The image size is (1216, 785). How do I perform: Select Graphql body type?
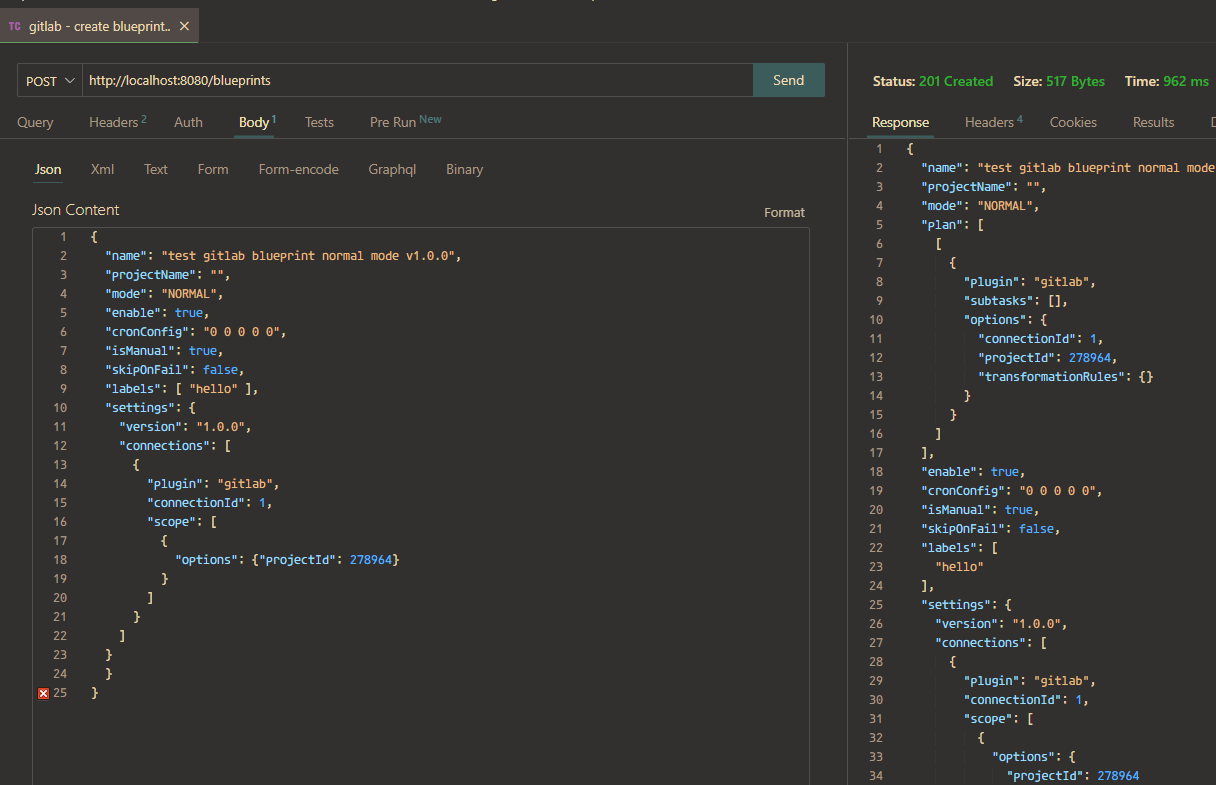coord(392,169)
